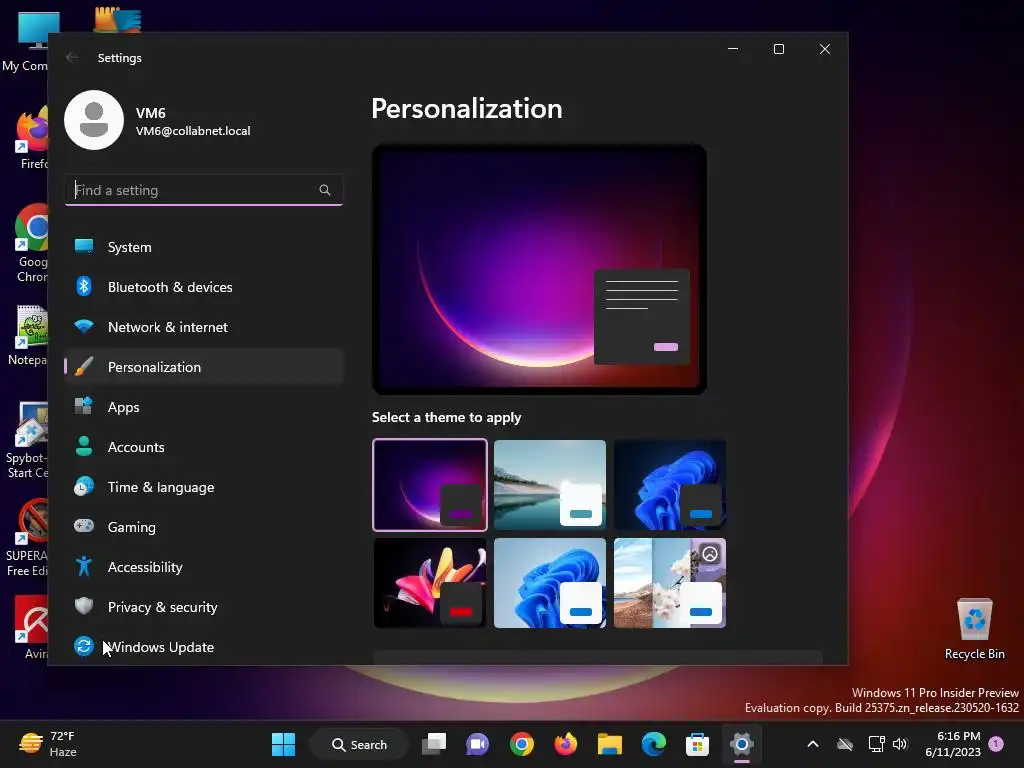The width and height of the screenshot is (1024, 768).
Task: Open the Windows Start button
Action: click(x=283, y=744)
